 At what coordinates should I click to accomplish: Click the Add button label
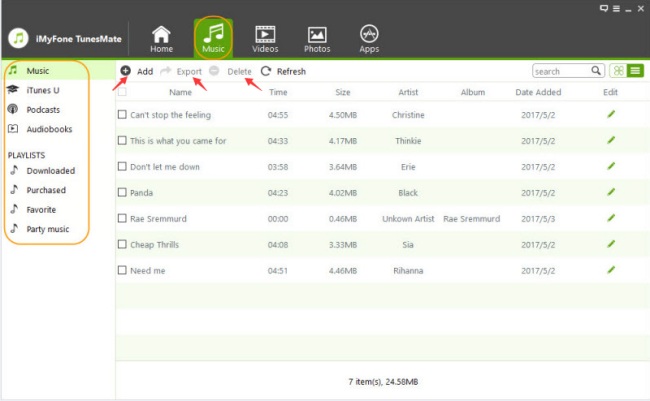145,71
